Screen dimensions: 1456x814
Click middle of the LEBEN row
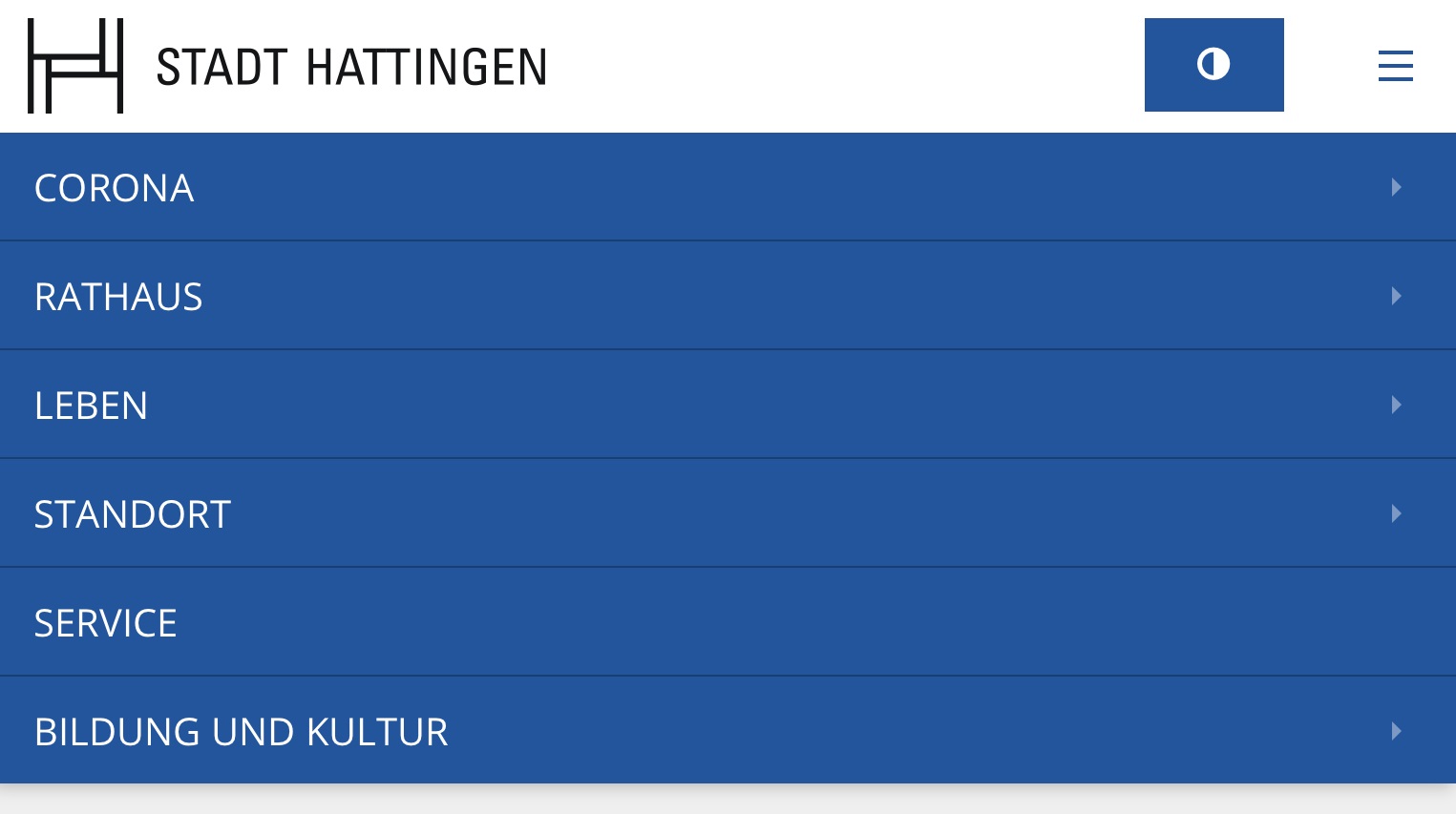point(728,405)
